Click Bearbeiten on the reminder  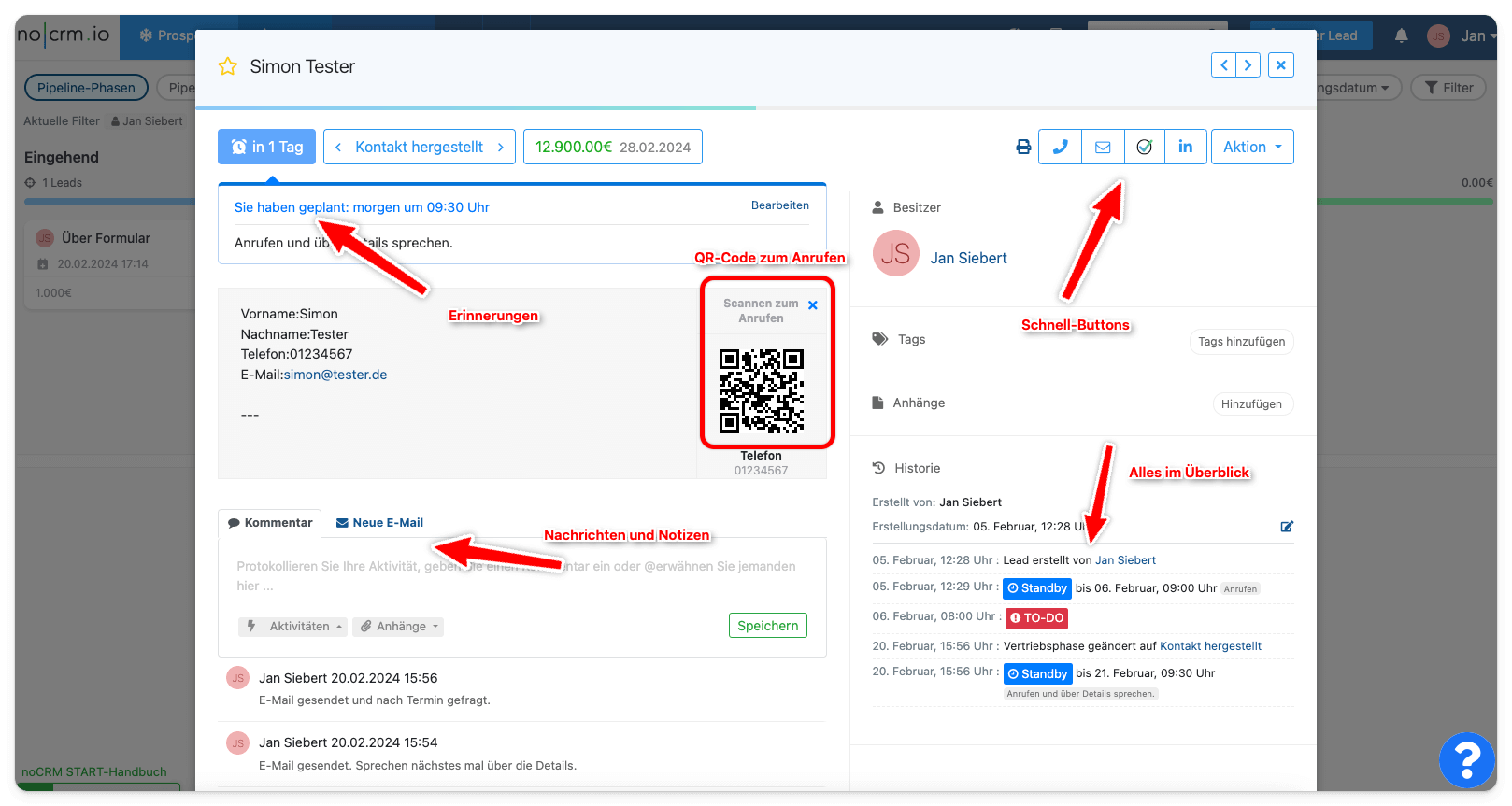pyautogui.click(x=780, y=205)
